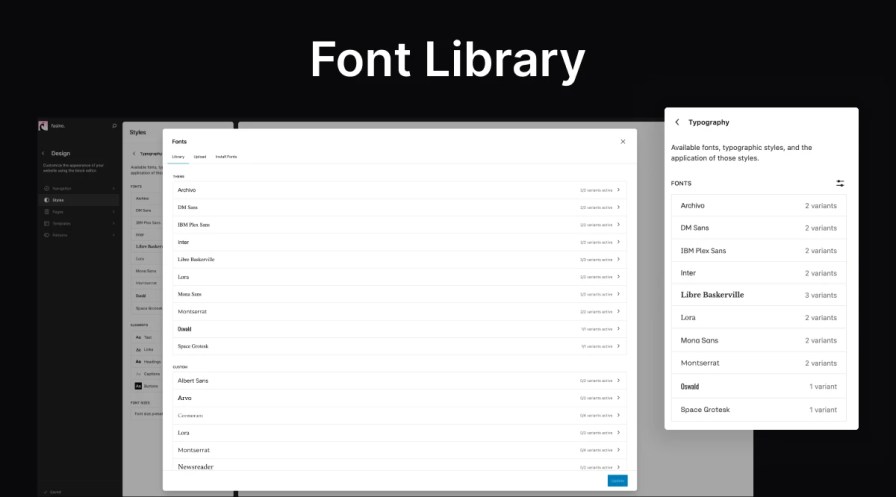Expand DM Sans variants chevron in Fonts dialog

coord(618,207)
